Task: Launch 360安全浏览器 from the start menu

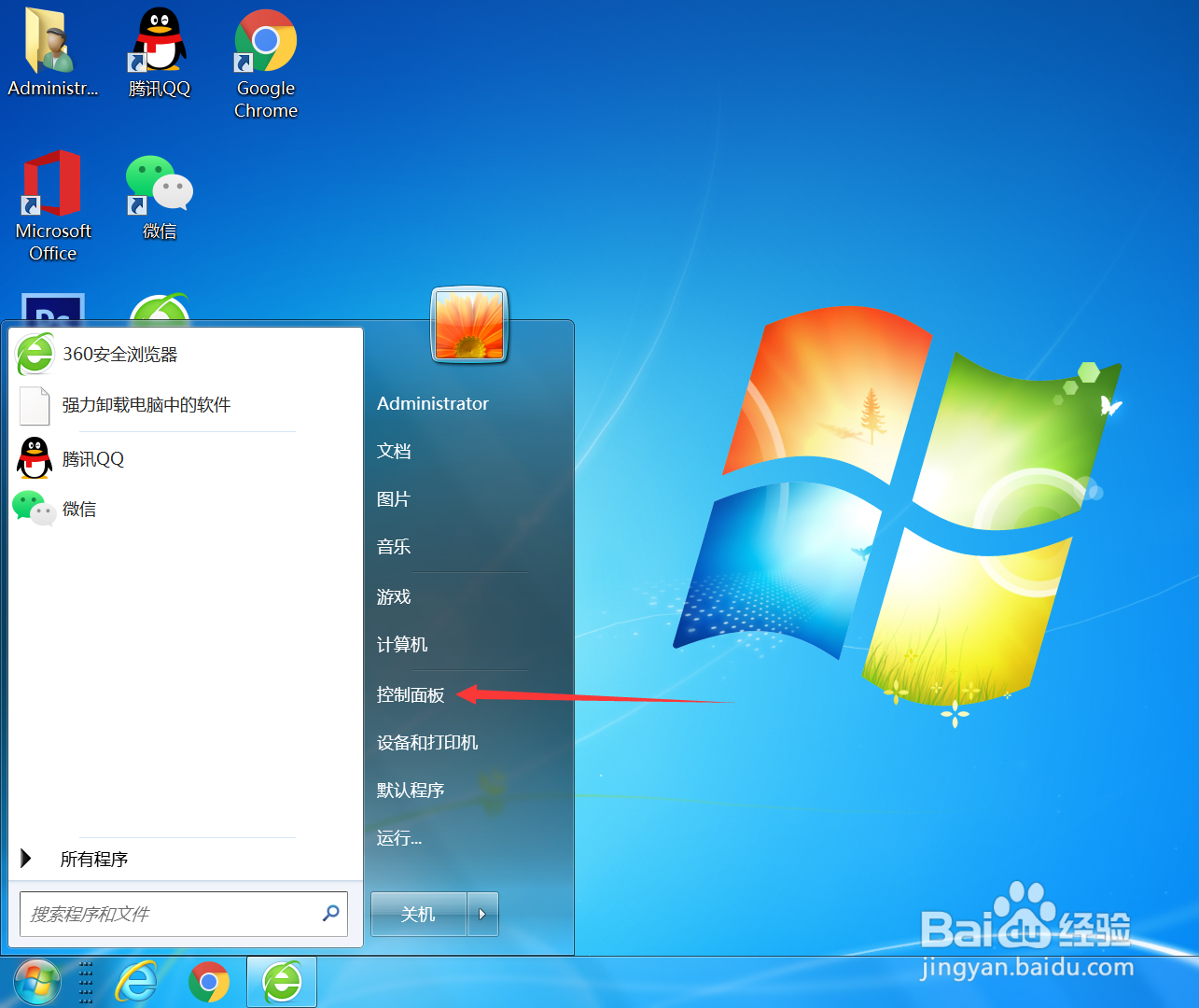Action: pyautogui.click(x=186, y=355)
